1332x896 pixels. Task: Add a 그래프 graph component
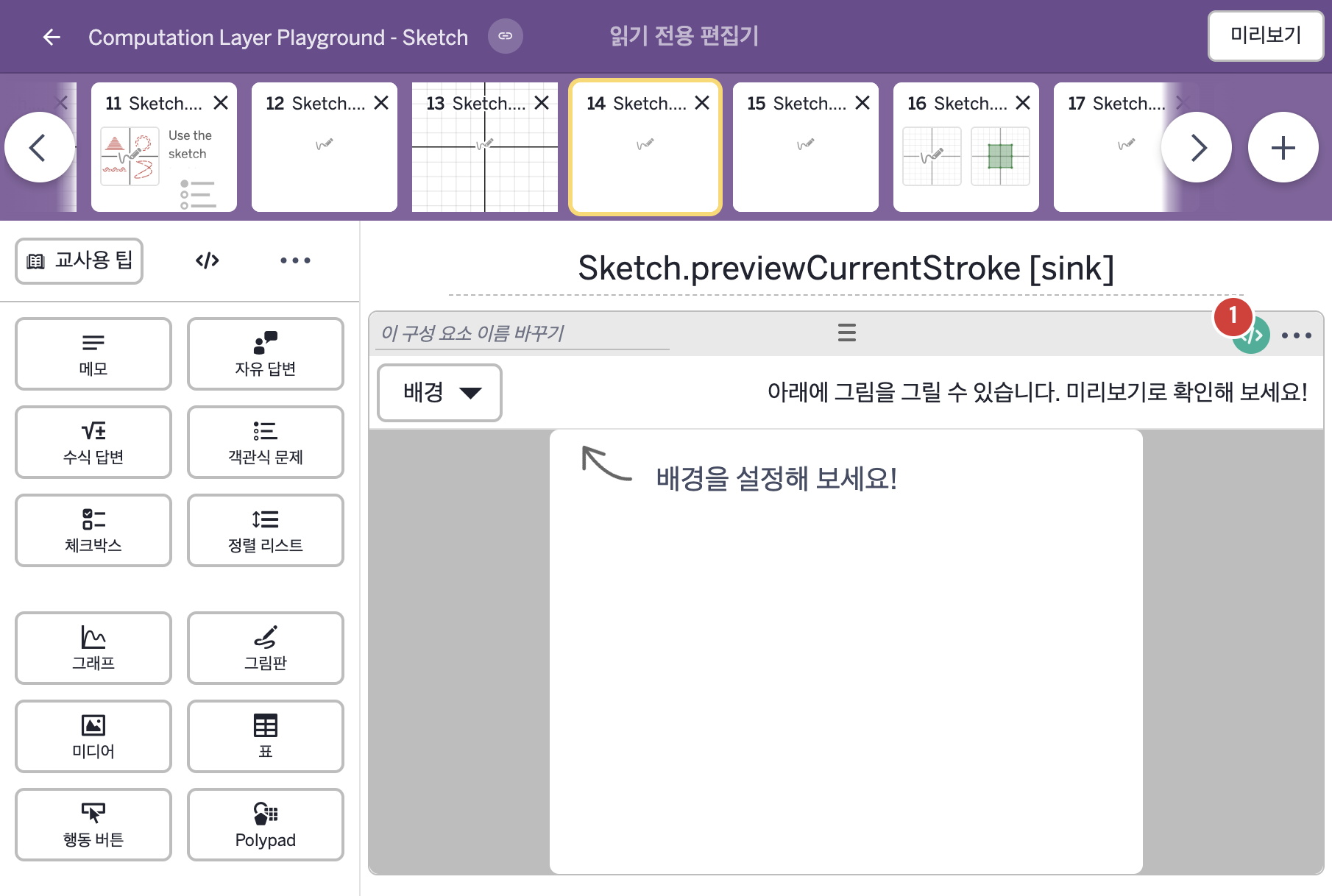pos(93,648)
